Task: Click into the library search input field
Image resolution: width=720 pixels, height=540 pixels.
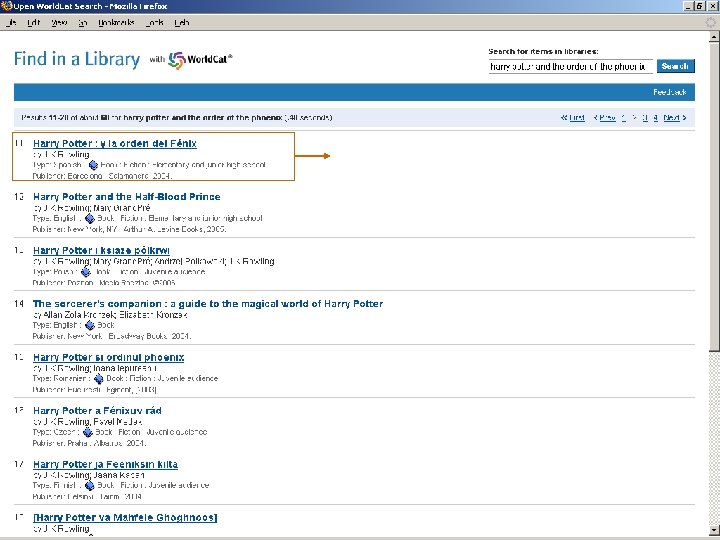Action: click(570, 67)
